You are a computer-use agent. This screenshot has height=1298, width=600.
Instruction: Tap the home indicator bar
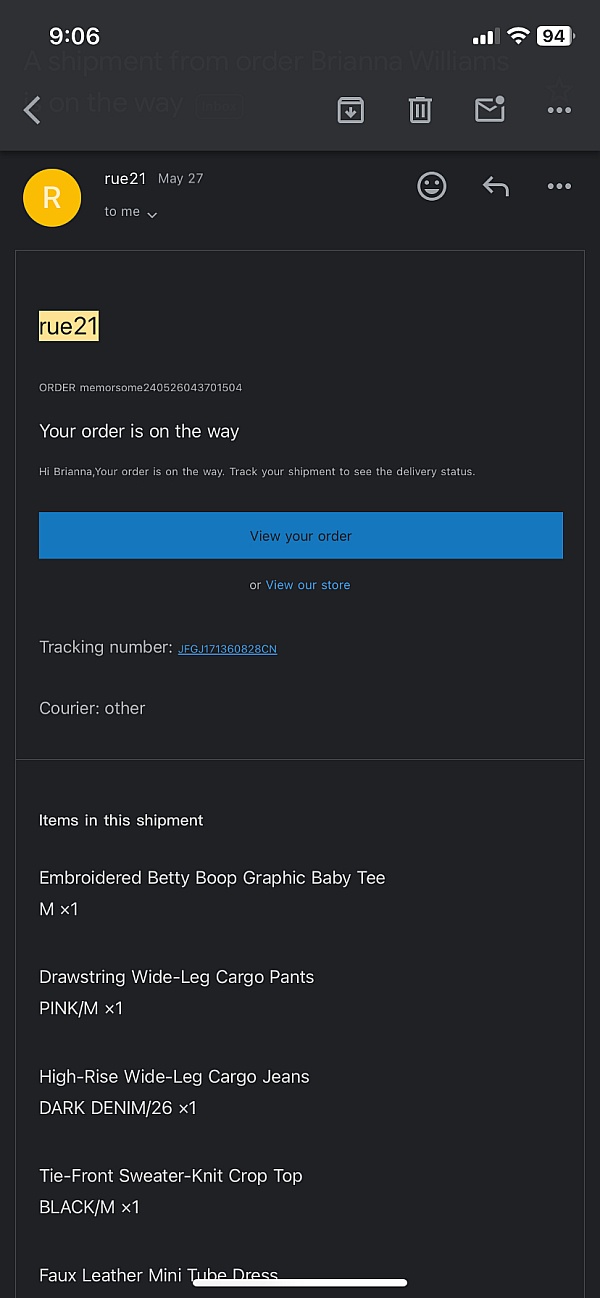[300, 1283]
